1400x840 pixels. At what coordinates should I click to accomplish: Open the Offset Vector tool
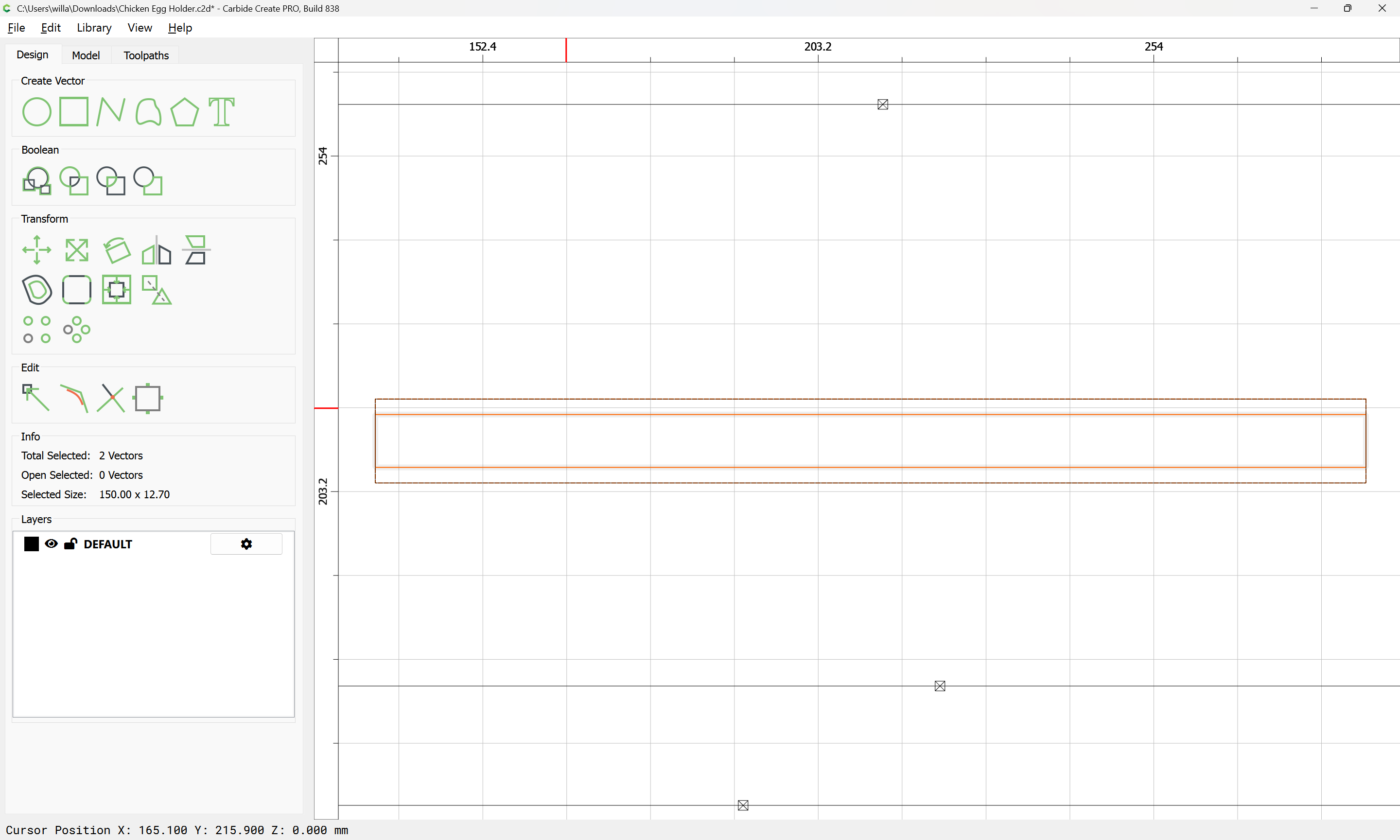pos(37,290)
